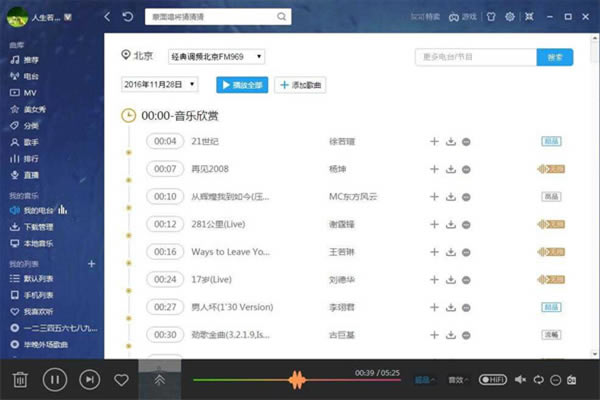Favorite current song with heart icon
600x400 pixels.
[121, 380]
